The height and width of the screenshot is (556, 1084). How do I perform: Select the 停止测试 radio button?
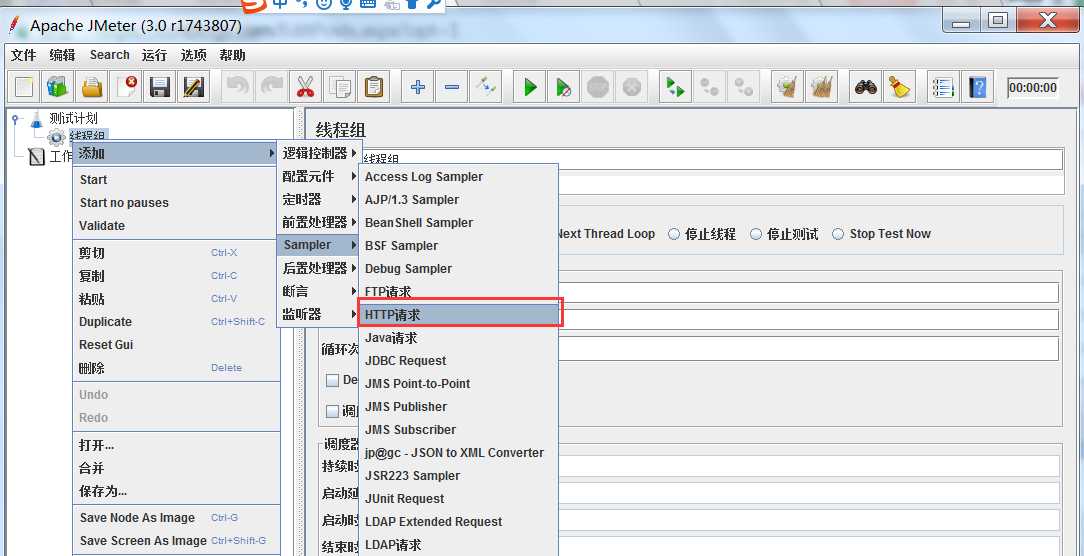coord(756,234)
